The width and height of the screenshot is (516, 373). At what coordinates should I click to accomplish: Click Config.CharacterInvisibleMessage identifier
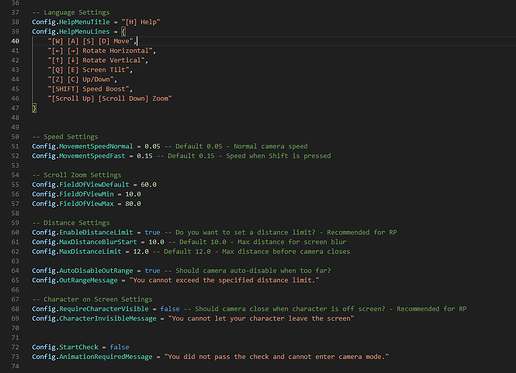point(94,319)
